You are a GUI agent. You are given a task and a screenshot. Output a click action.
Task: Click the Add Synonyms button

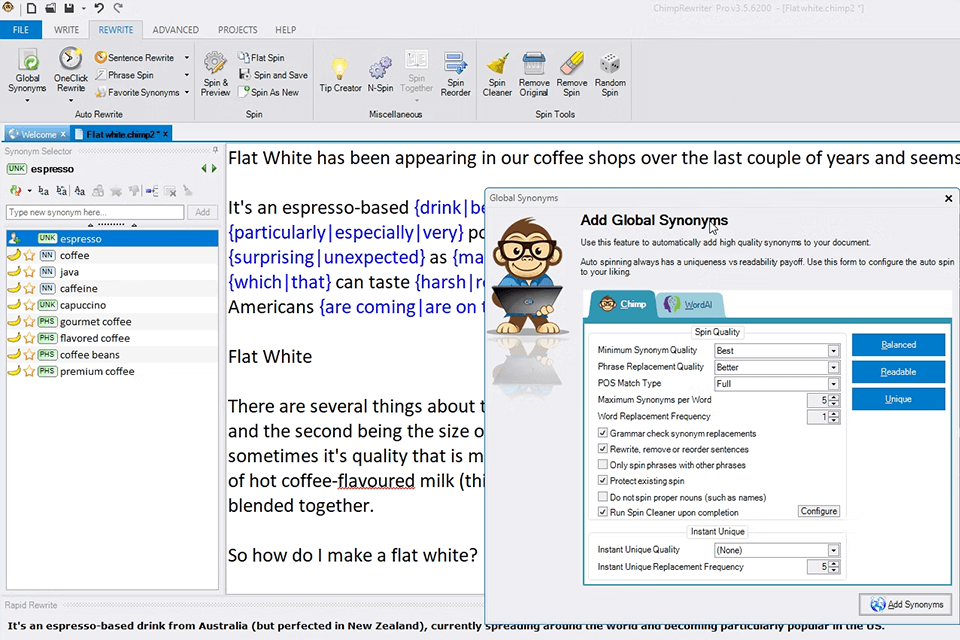point(906,605)
